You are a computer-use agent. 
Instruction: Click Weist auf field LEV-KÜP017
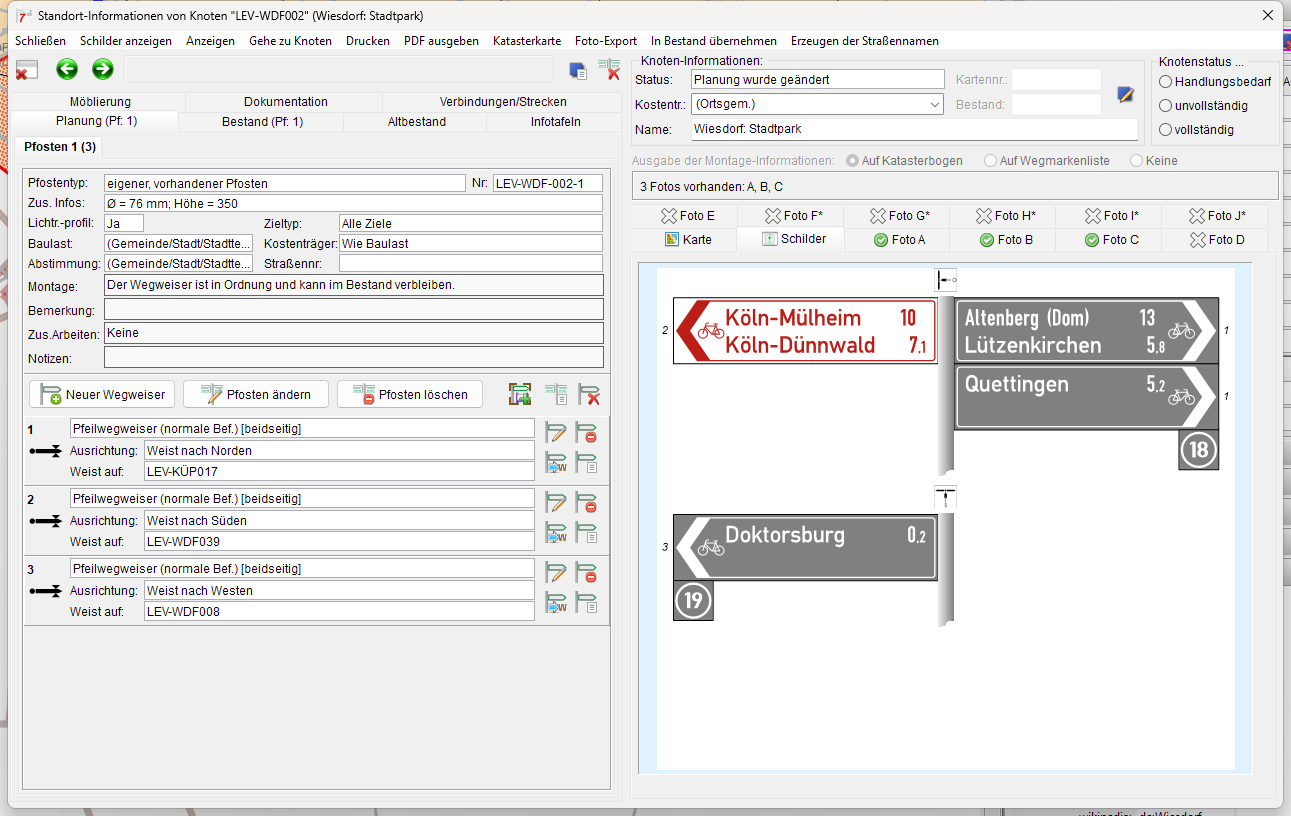(x=340, y=471)
